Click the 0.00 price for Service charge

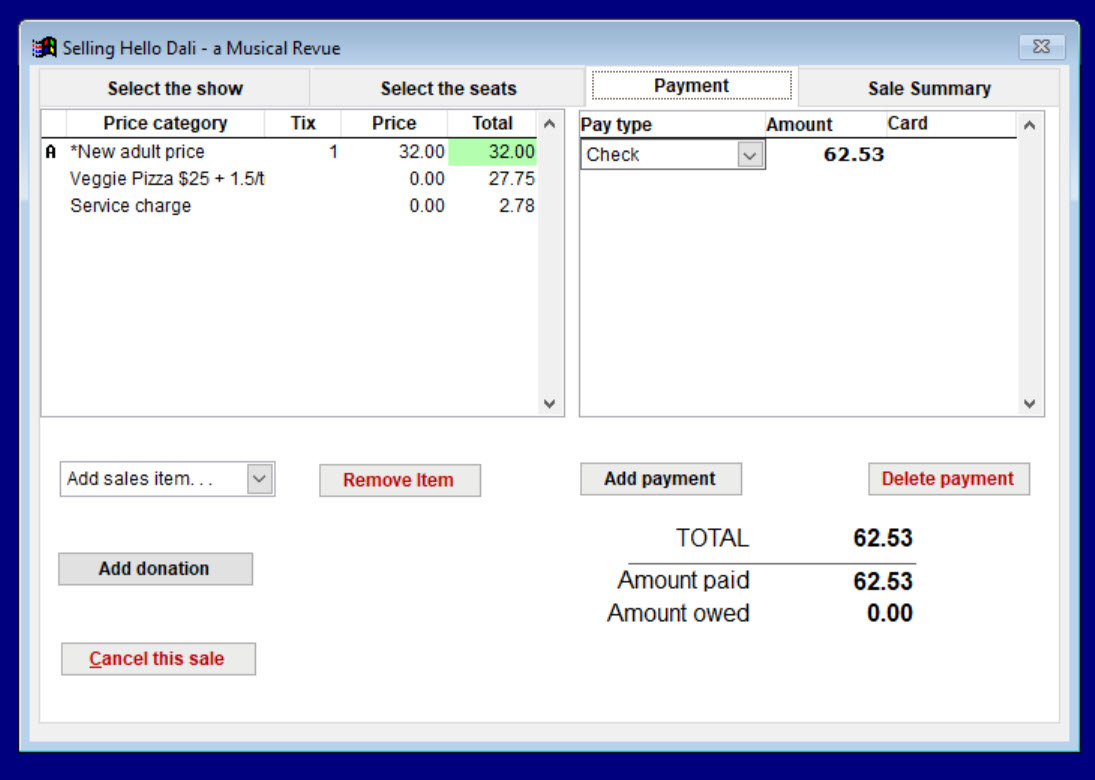coord(427,206)
